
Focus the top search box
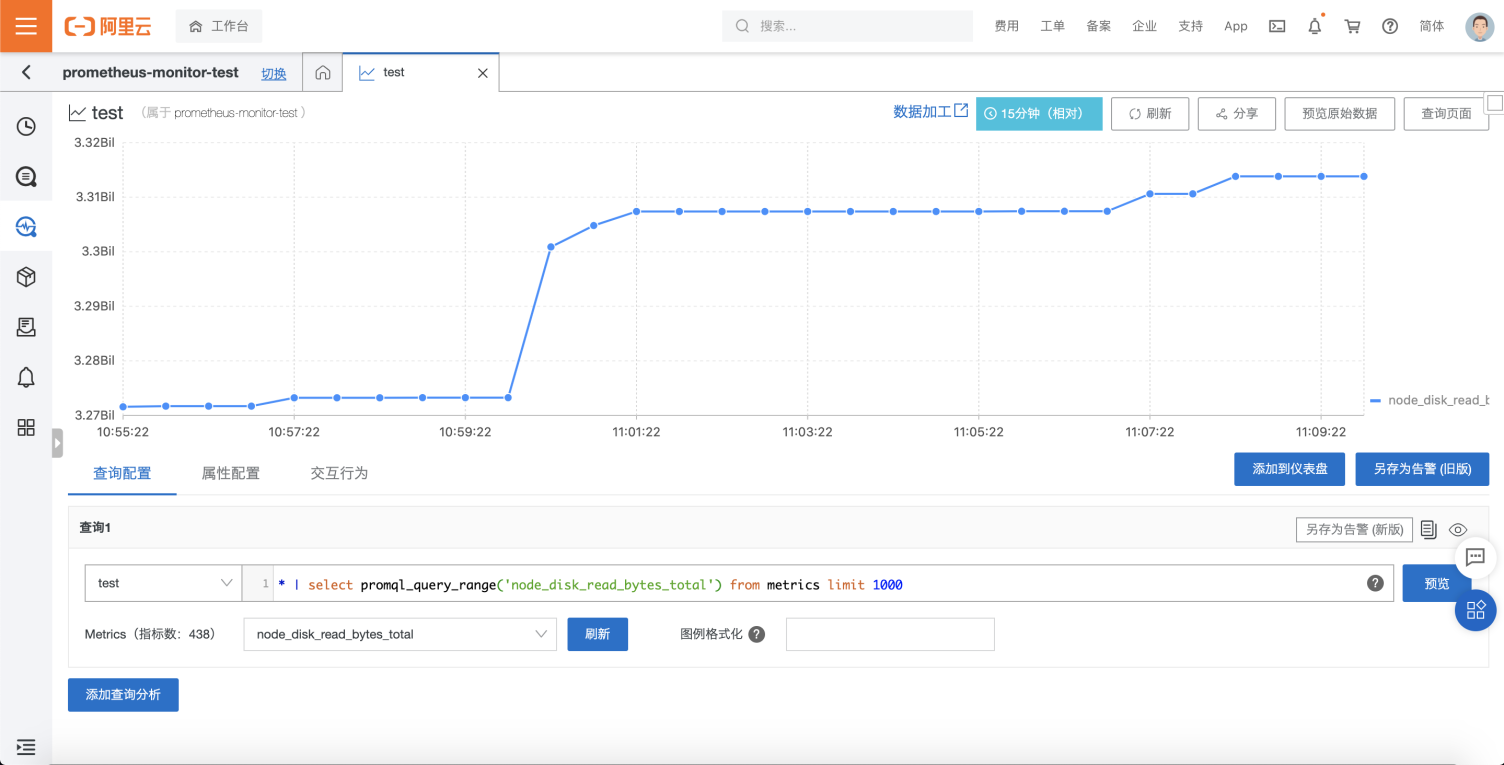coord(847,26)
